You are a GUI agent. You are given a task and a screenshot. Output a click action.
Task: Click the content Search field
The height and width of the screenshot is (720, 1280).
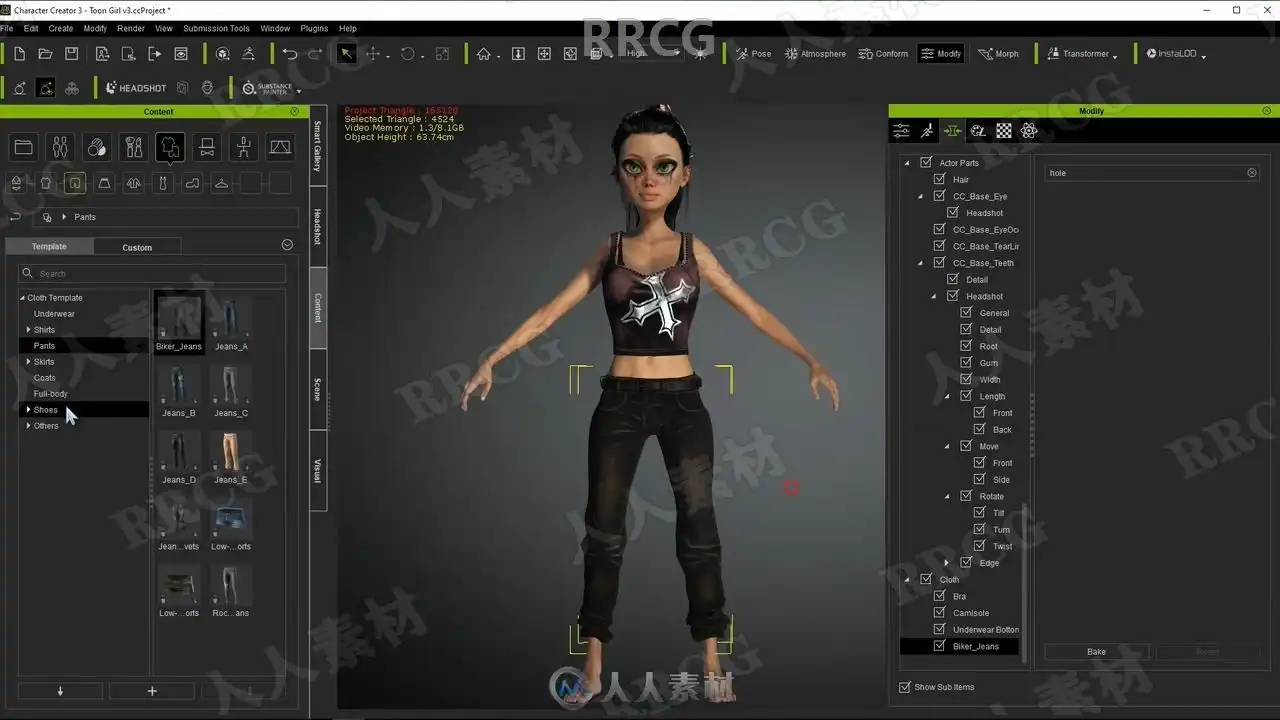(x=152, y=273)
